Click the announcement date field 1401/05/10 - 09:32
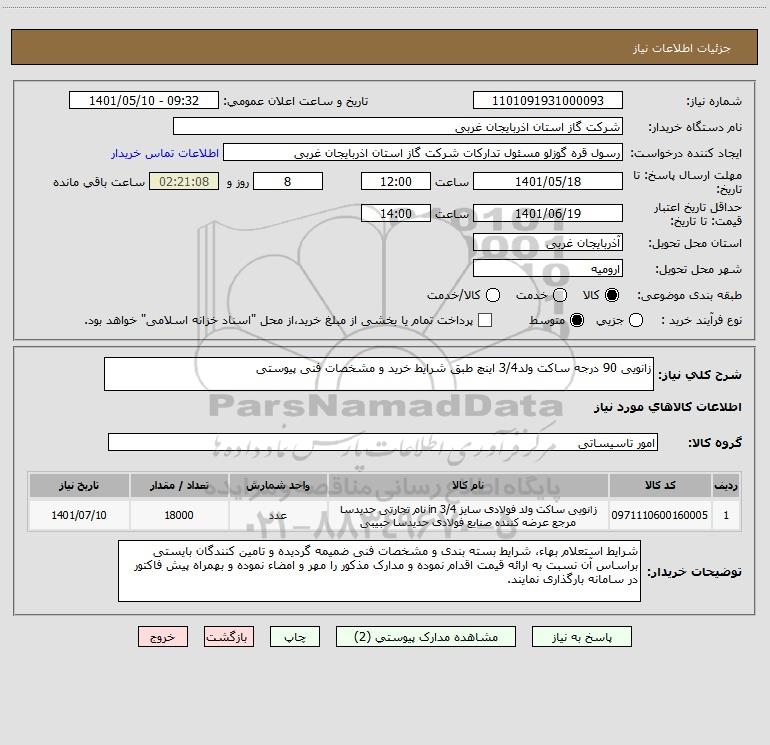The width and height of the screenshot is (770, 745). pyautogui.click(x=143, y=101)
